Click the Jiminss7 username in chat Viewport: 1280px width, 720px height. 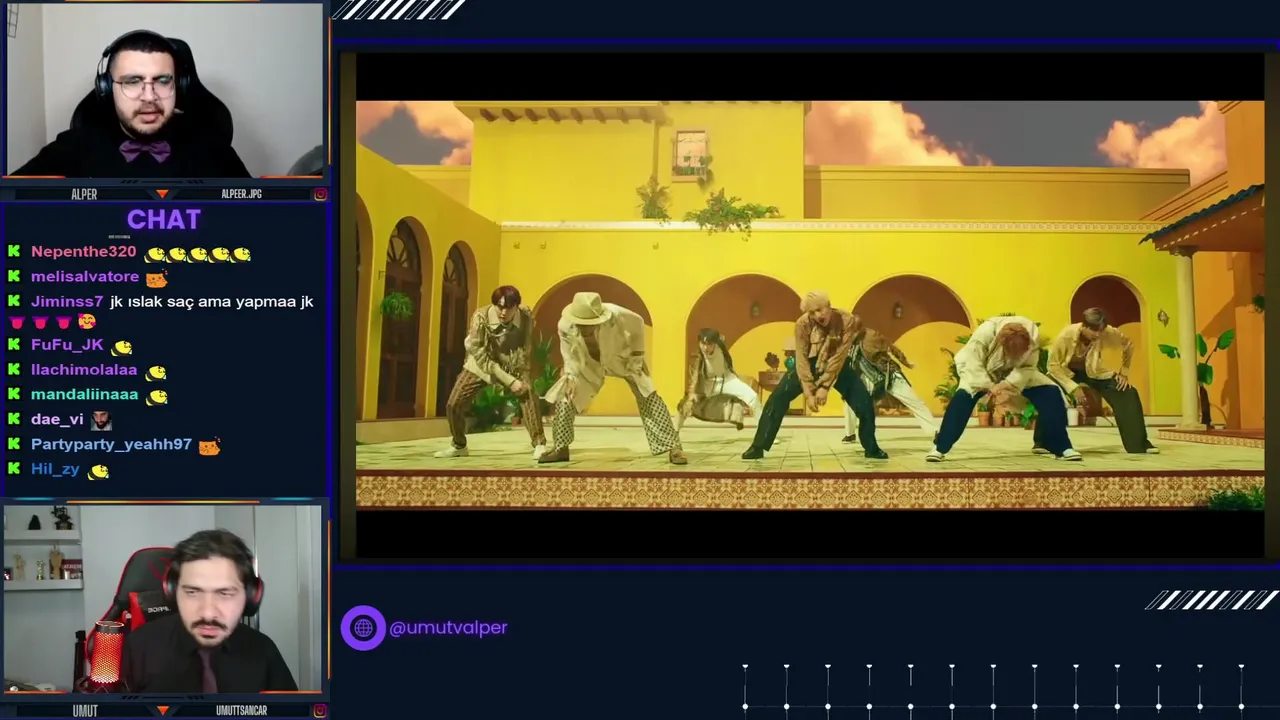(x=67, y=301)
